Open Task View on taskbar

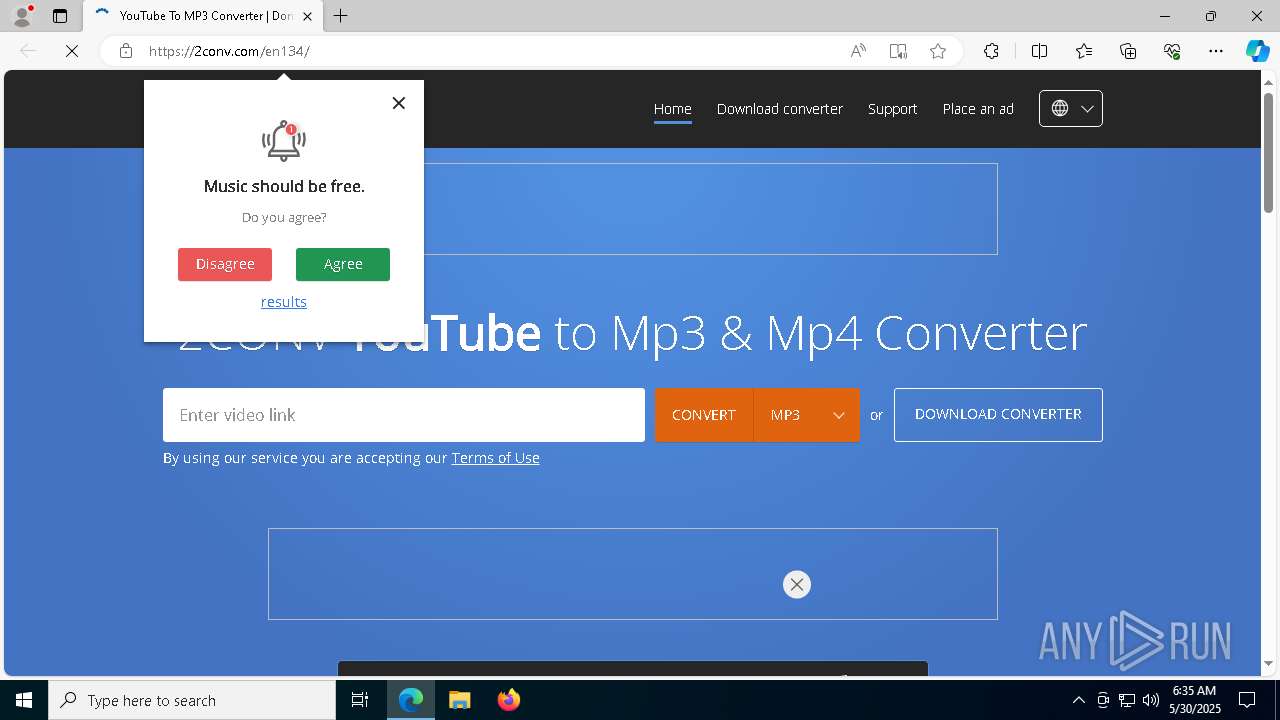coord(360,700)
